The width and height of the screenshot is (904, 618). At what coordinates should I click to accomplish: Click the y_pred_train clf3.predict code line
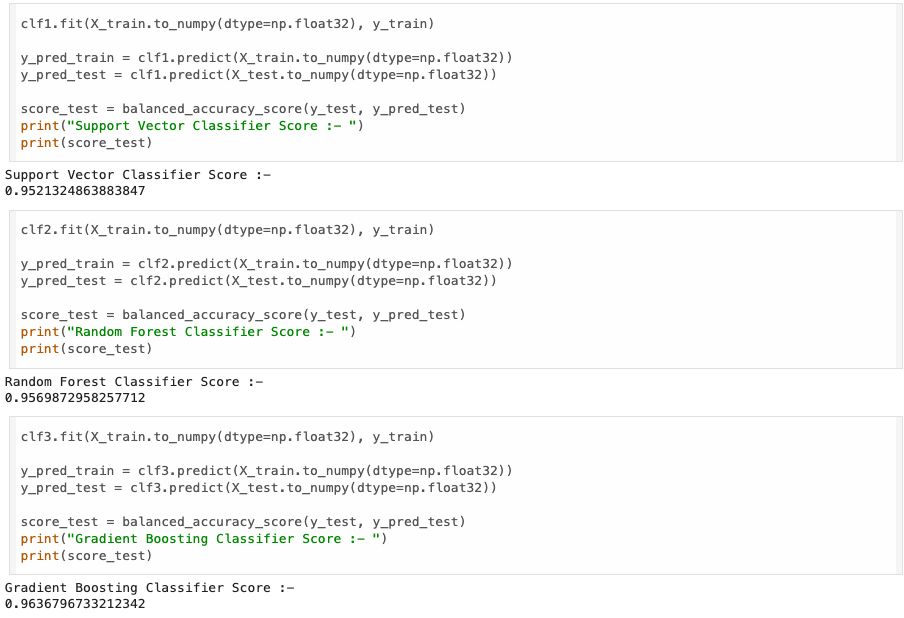point(266,471)
